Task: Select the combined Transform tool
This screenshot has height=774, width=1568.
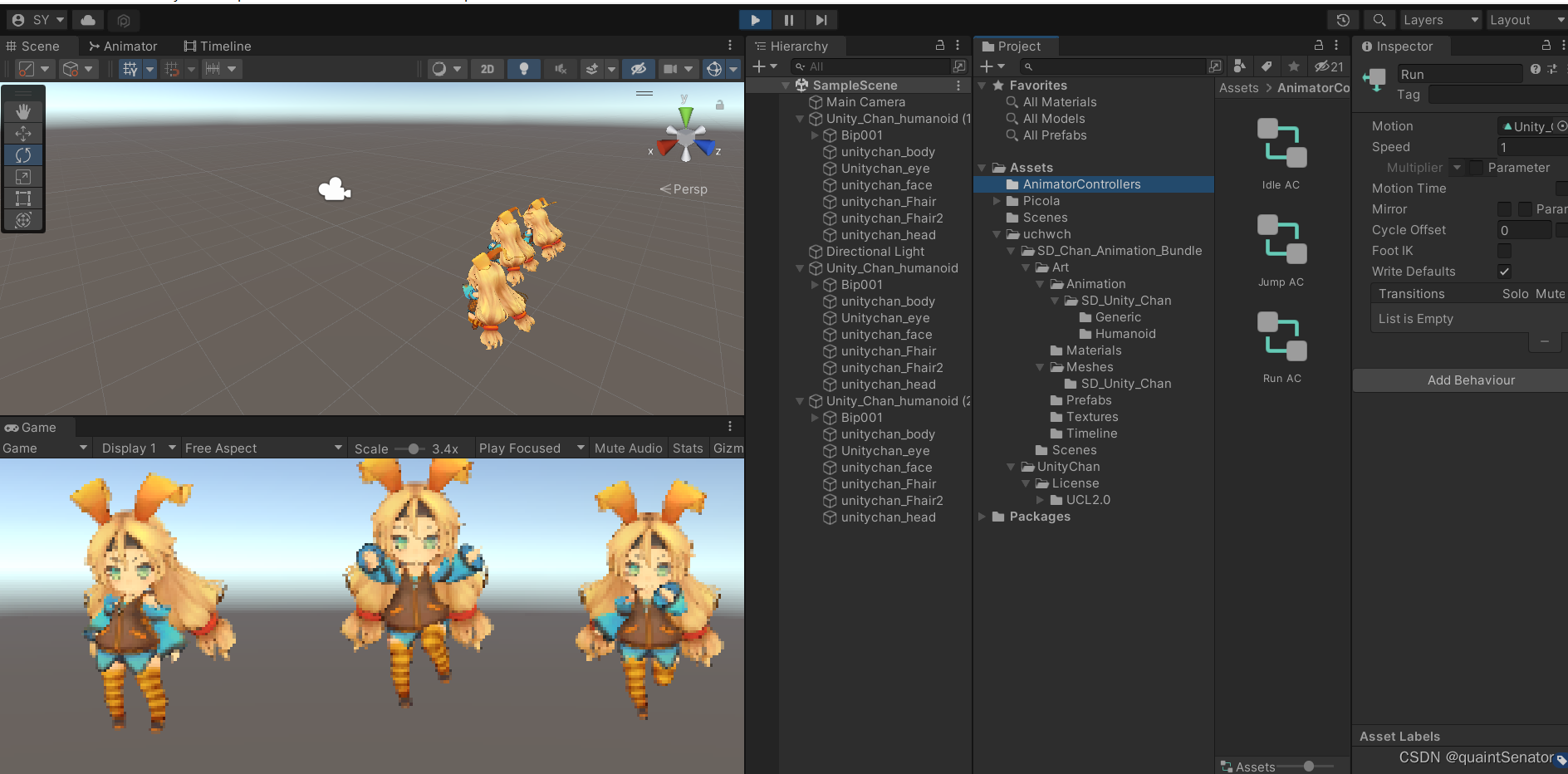Action: pos(23,219)
